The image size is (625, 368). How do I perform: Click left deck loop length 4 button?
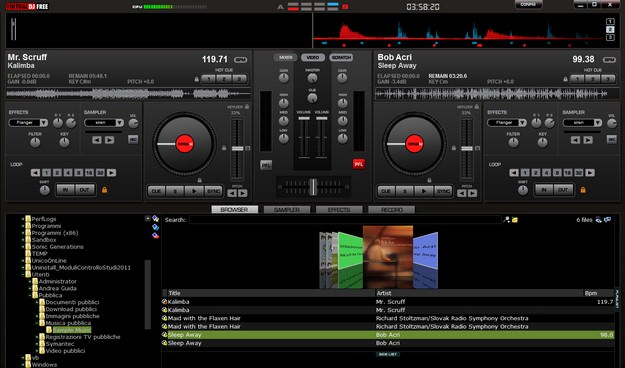point(68,173)
